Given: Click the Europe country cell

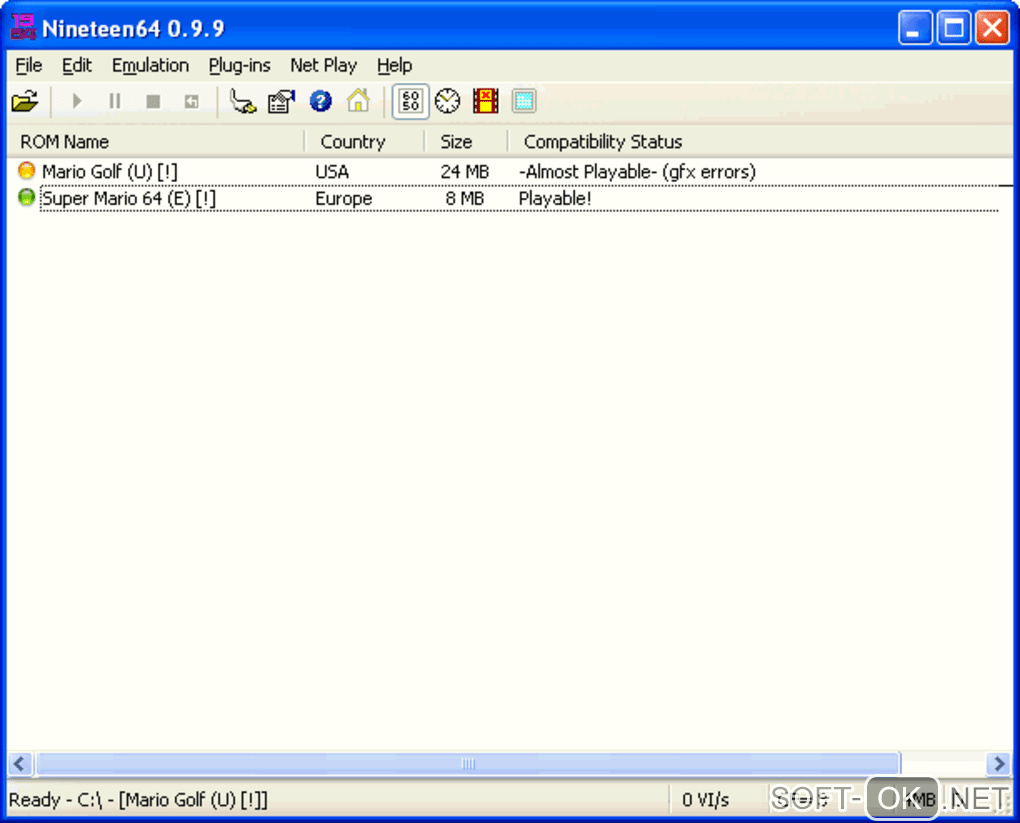Looking at the screenshot, I should (343, 198).
